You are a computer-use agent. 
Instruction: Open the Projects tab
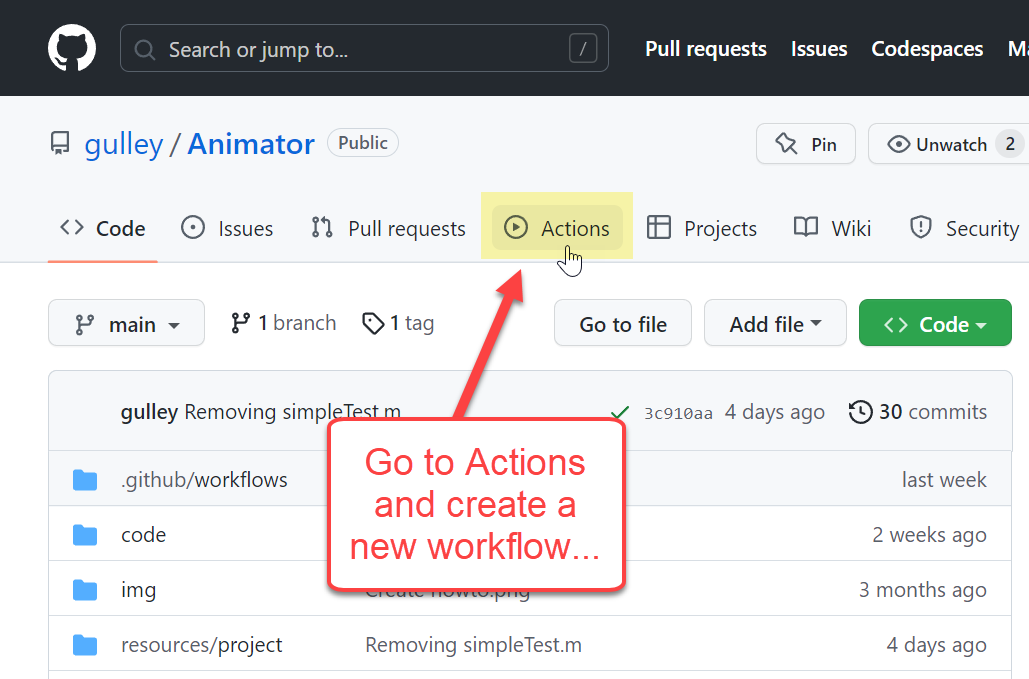tap(702, 228)
